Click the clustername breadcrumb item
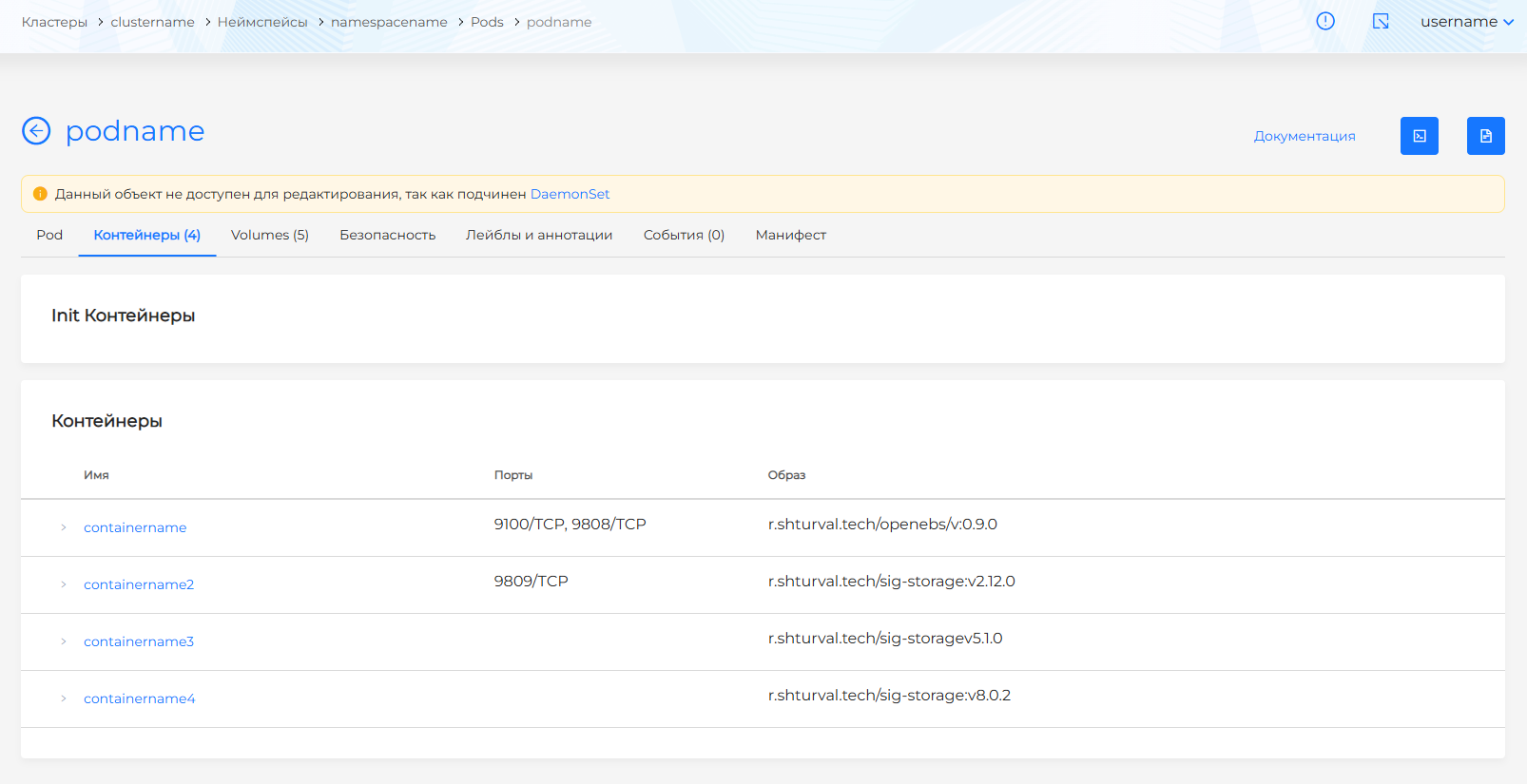The height and width of the screenshot is (784, 1527). coord(152,22)
